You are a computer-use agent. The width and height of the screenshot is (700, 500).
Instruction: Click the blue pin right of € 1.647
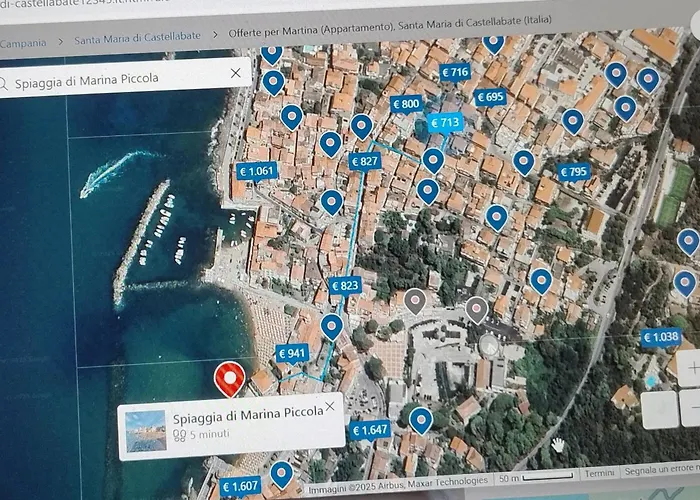click(x=421, y=421)
